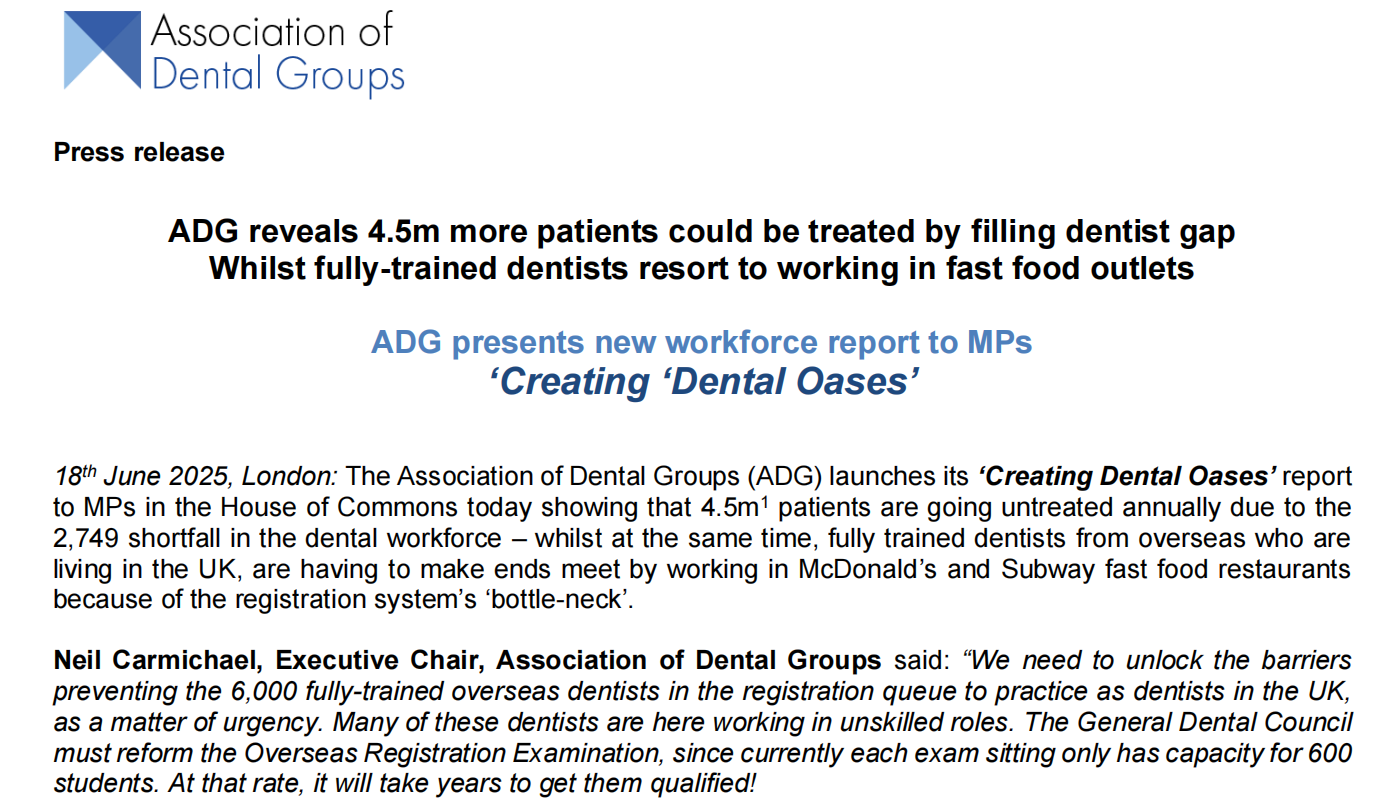Click the date '18th June 2025, London'

[196, 477]
